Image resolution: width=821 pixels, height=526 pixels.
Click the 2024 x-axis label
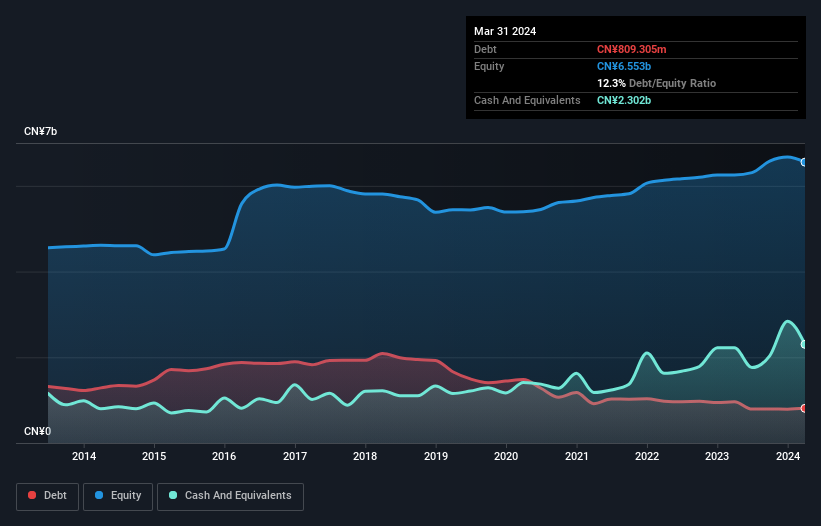(x=787, y=456)
